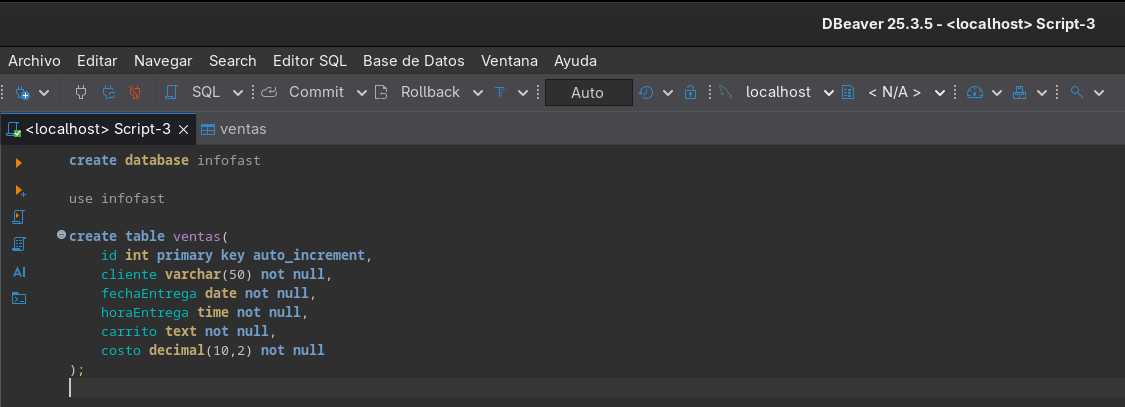Image resolution: width=1125 pixels, height=407 pixels.
Task: Click the terminal-style icon in editor sidebar
Action: click(19, 298)
